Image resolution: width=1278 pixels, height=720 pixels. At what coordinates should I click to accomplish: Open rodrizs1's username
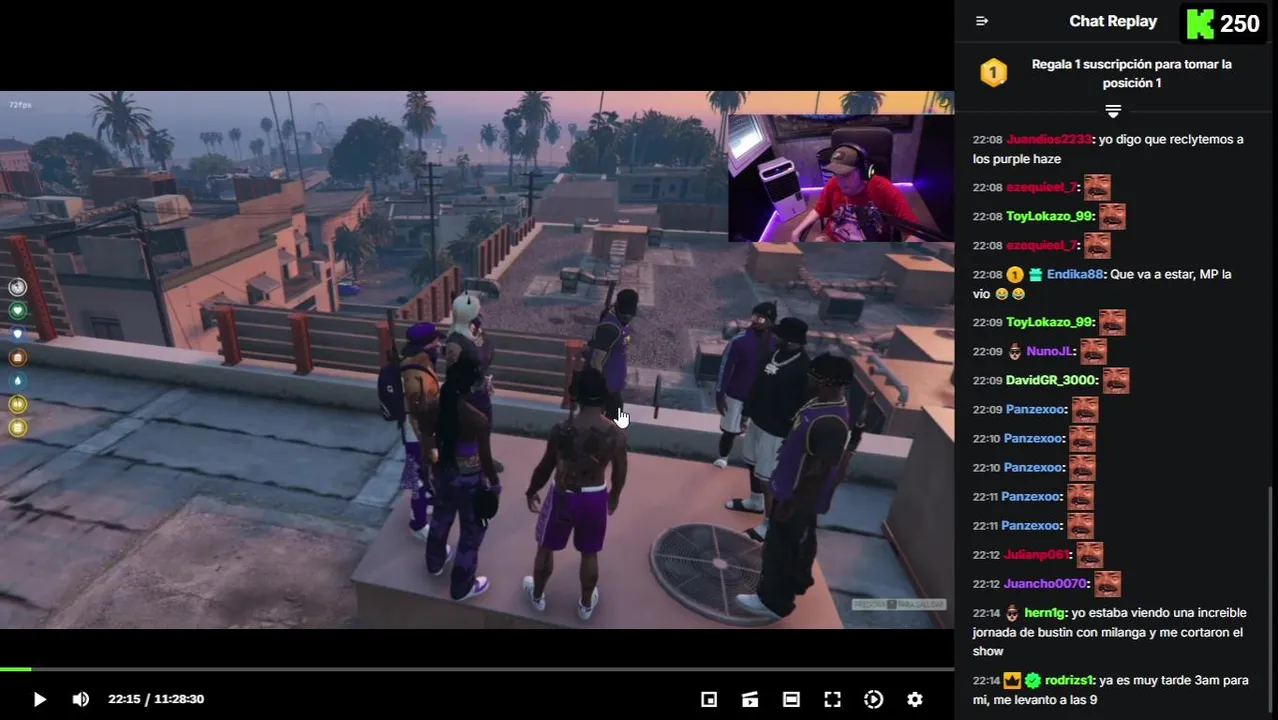1069,680
